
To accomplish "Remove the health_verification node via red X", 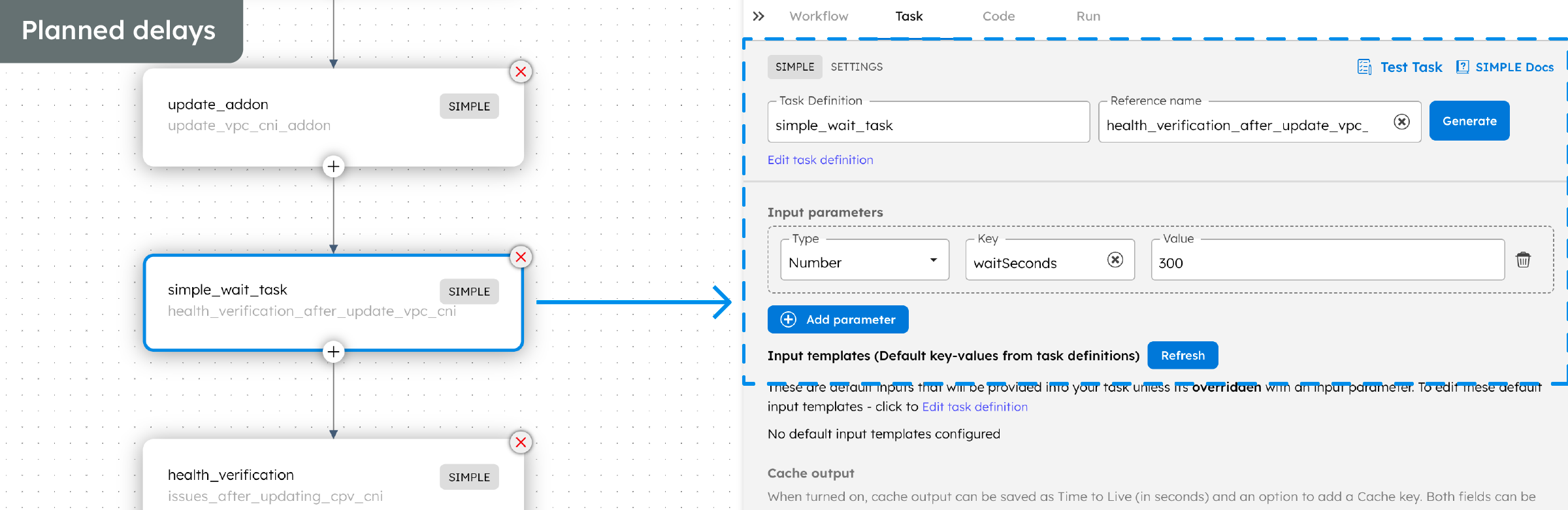I will pos(520,442).
